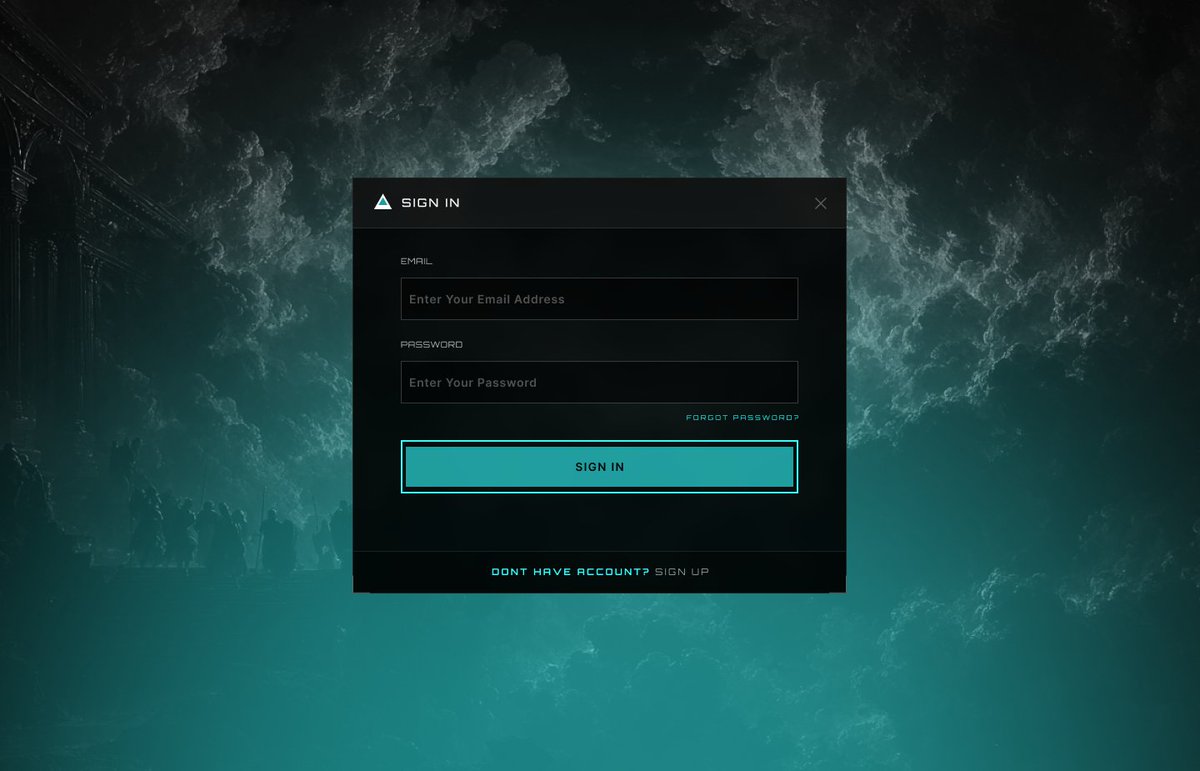Click the EMAIL field label
Image resolution: width=1200 pixels, height=771 pixels.
point(415,260)
